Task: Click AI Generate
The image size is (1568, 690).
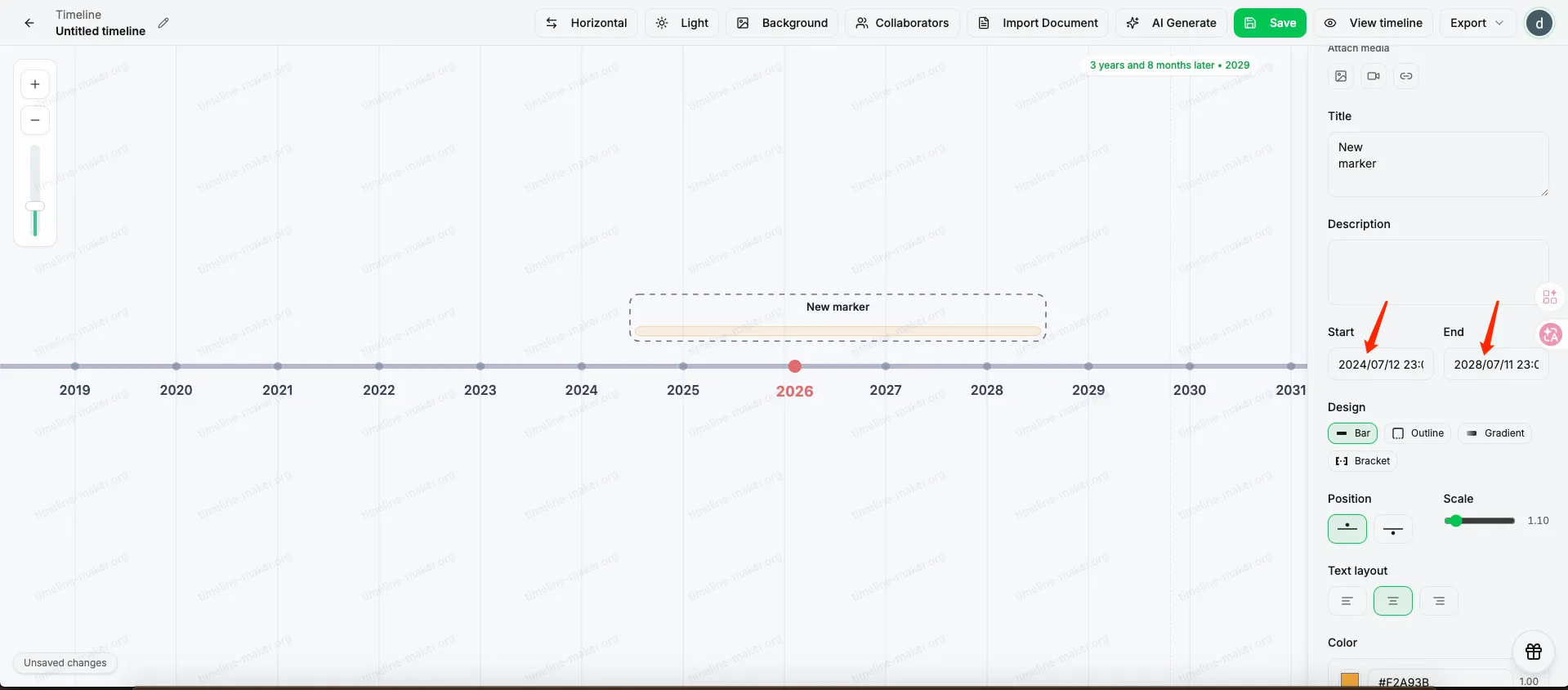Action: coord(1171,23)
